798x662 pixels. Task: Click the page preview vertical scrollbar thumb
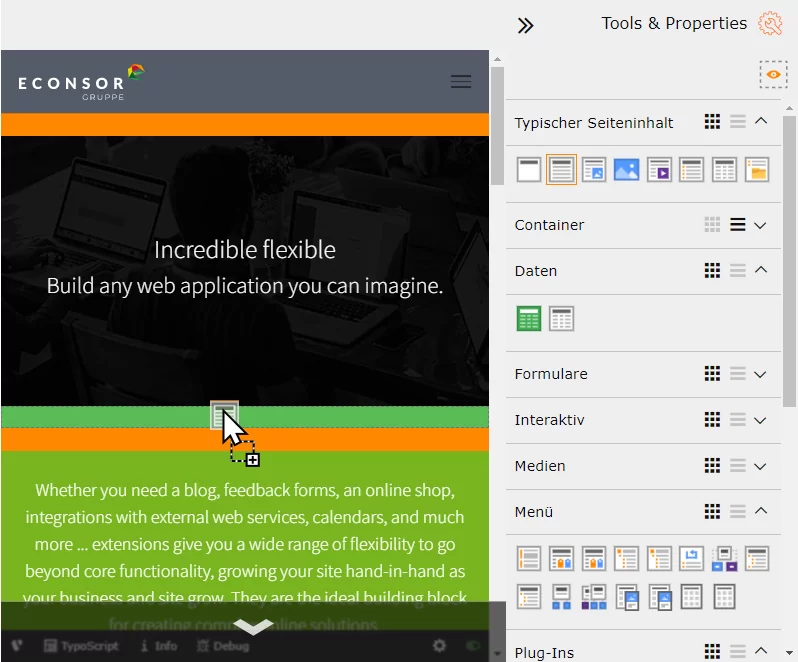497,126
